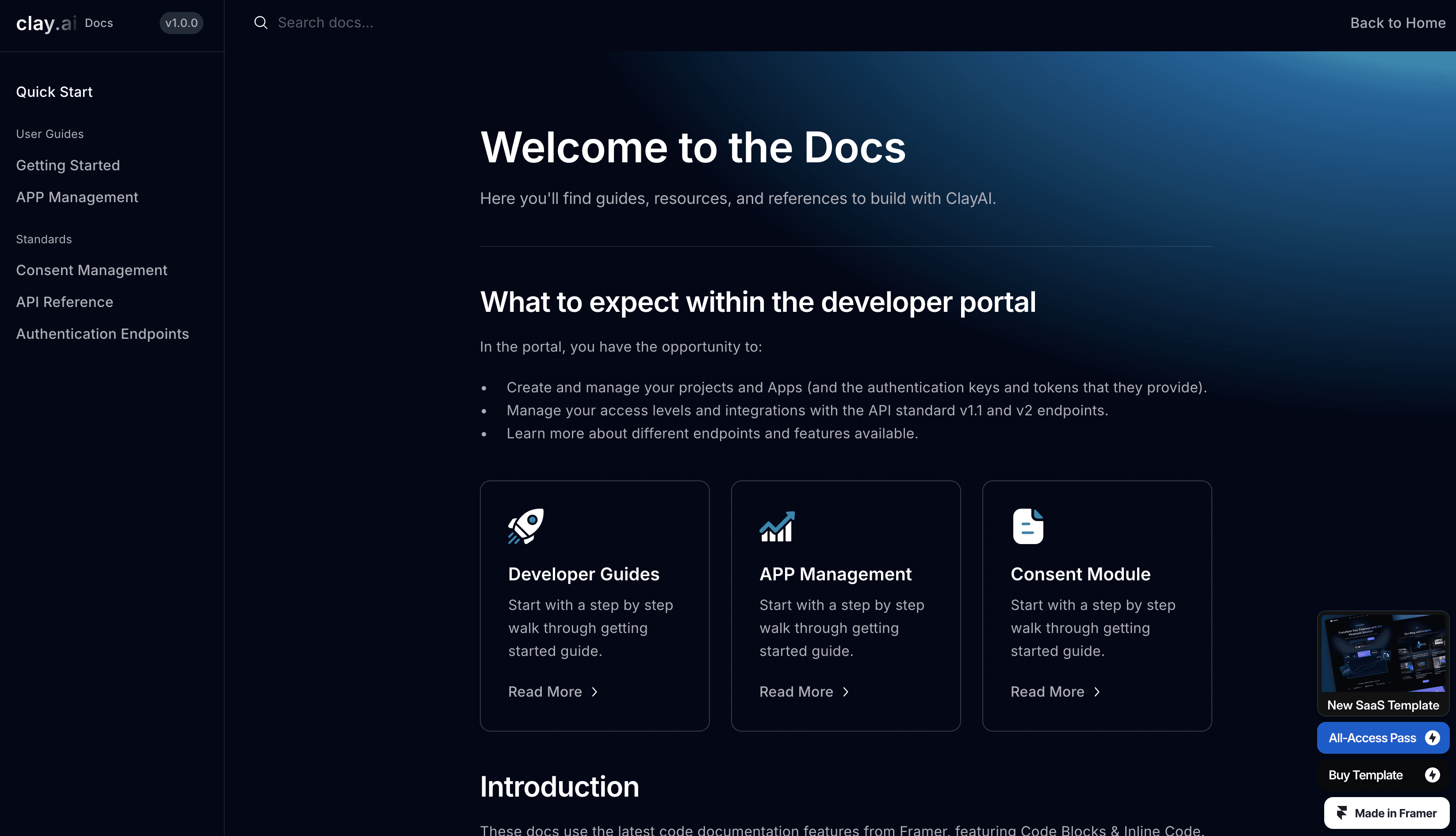This screenshot has height=836, width=1456.
Task: Open Authentication Endpoints sidebar link
Action: click(x=102, y=334)
